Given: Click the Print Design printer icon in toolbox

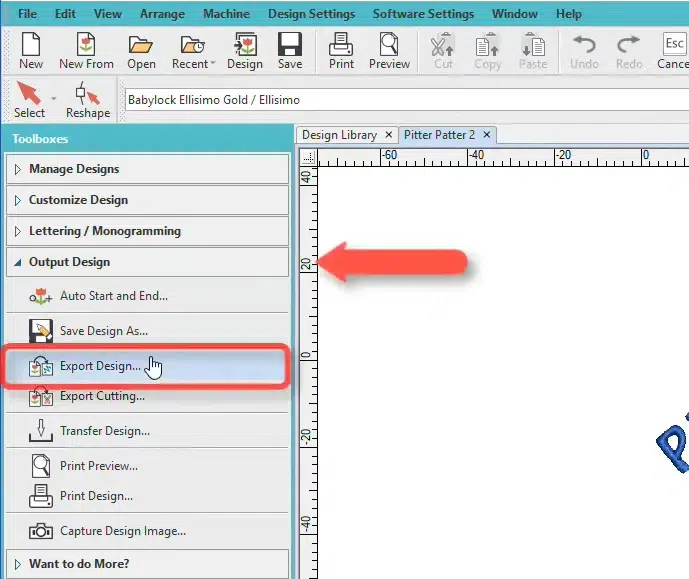Looking at the screenshot, I should [x=40, y=496].
